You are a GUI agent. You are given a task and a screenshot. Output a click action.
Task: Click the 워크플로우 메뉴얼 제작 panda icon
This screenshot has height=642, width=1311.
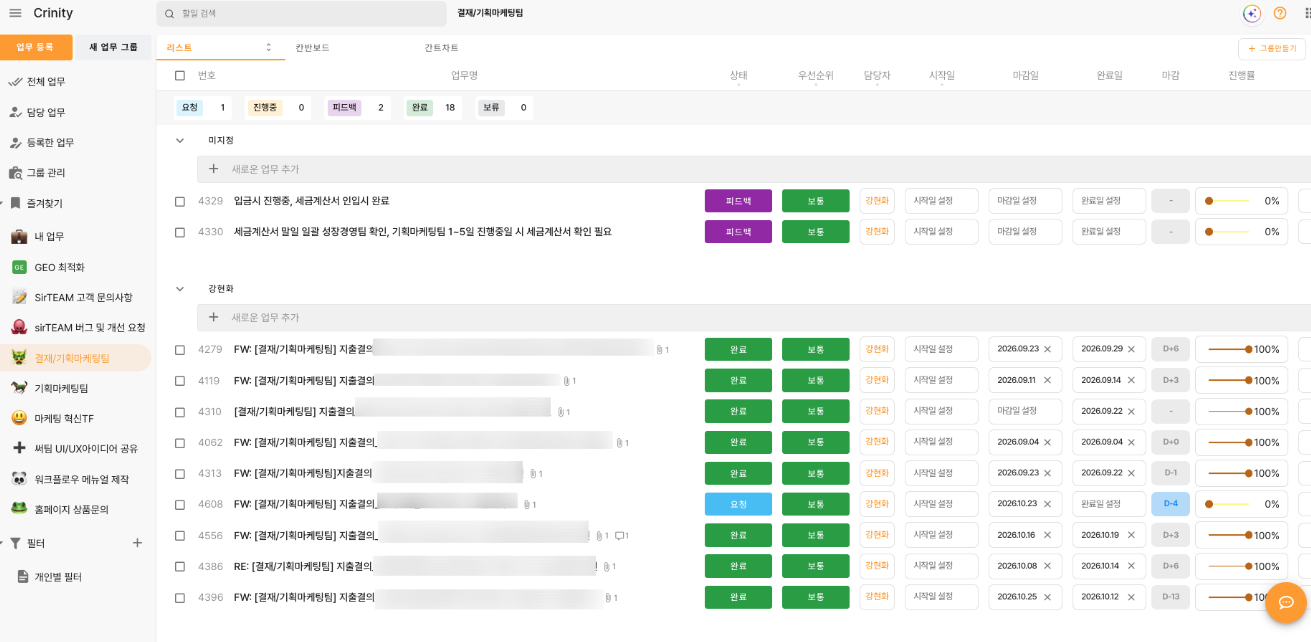tap(19, 479)
